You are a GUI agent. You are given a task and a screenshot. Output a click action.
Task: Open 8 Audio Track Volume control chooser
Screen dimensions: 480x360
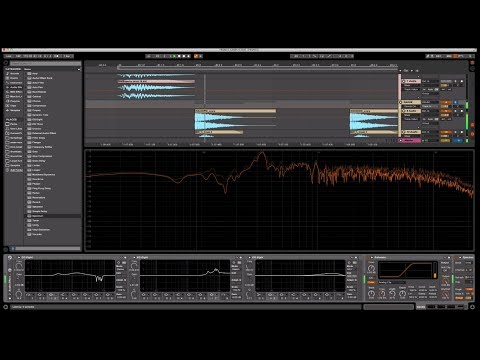411,119
